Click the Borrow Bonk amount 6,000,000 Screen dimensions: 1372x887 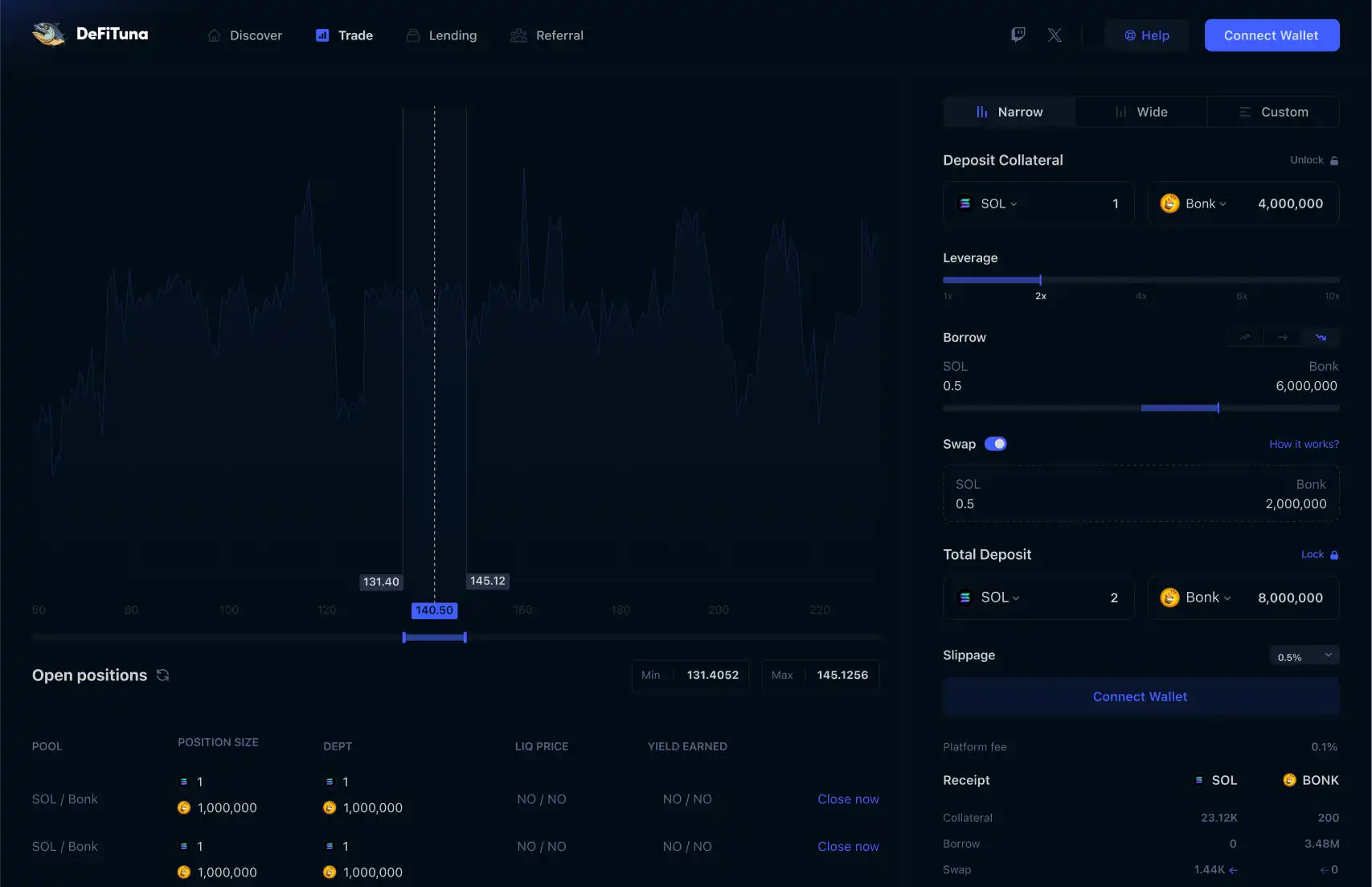(x=1306, y=386)
